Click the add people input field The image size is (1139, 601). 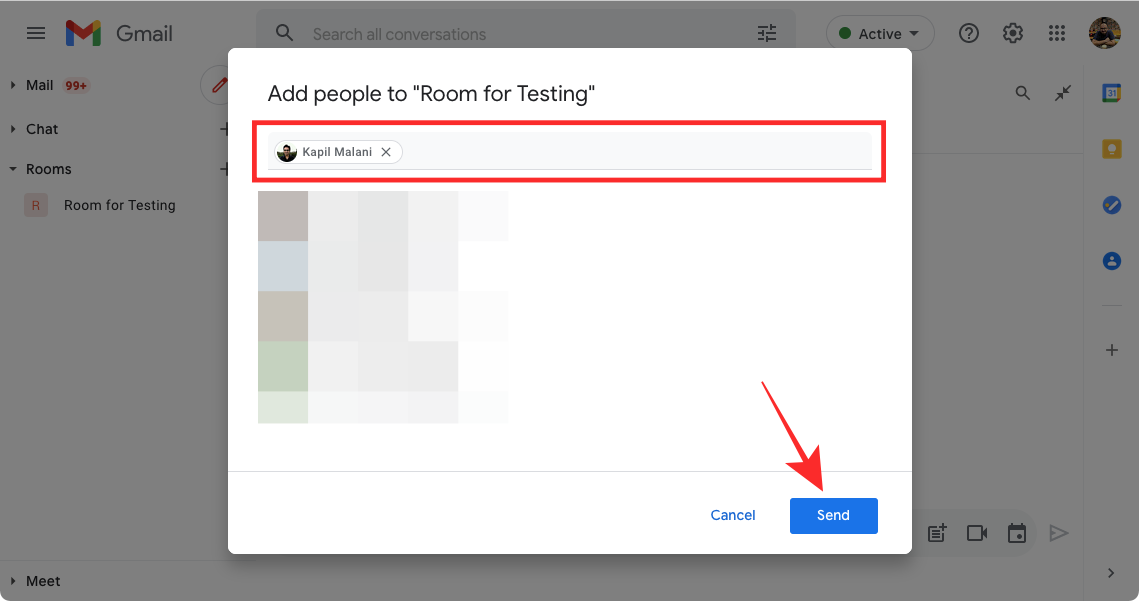pos(636,152)
